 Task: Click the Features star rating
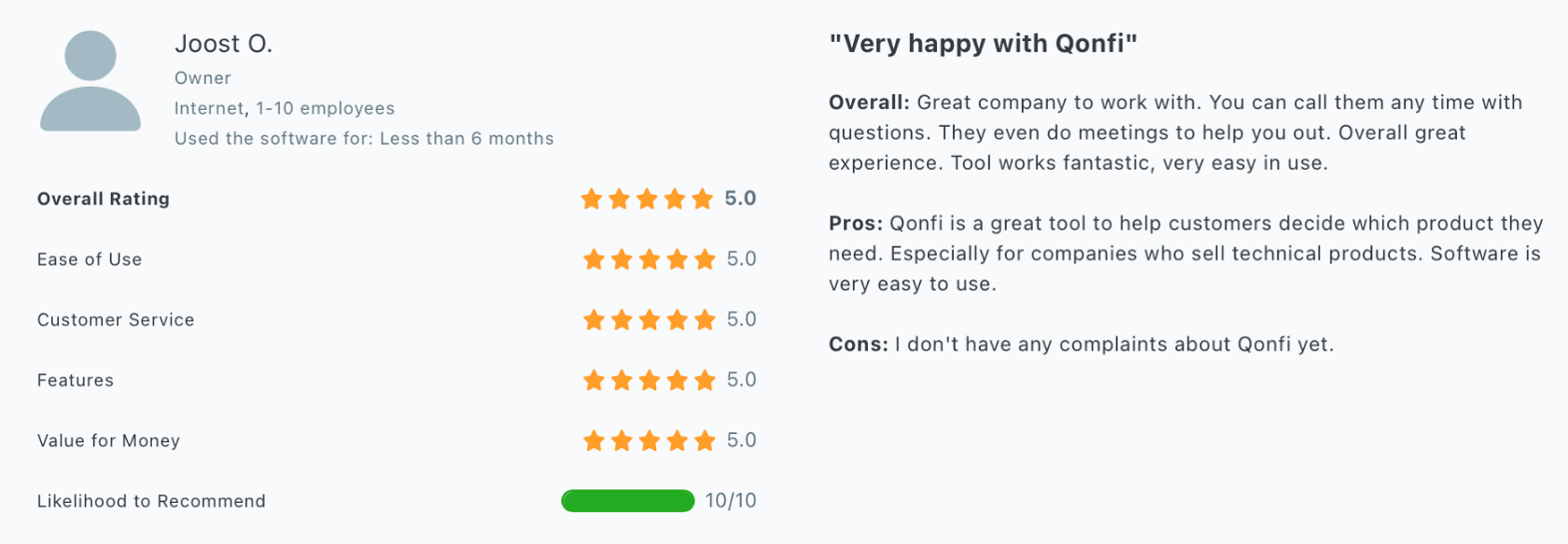pos(649,380)
